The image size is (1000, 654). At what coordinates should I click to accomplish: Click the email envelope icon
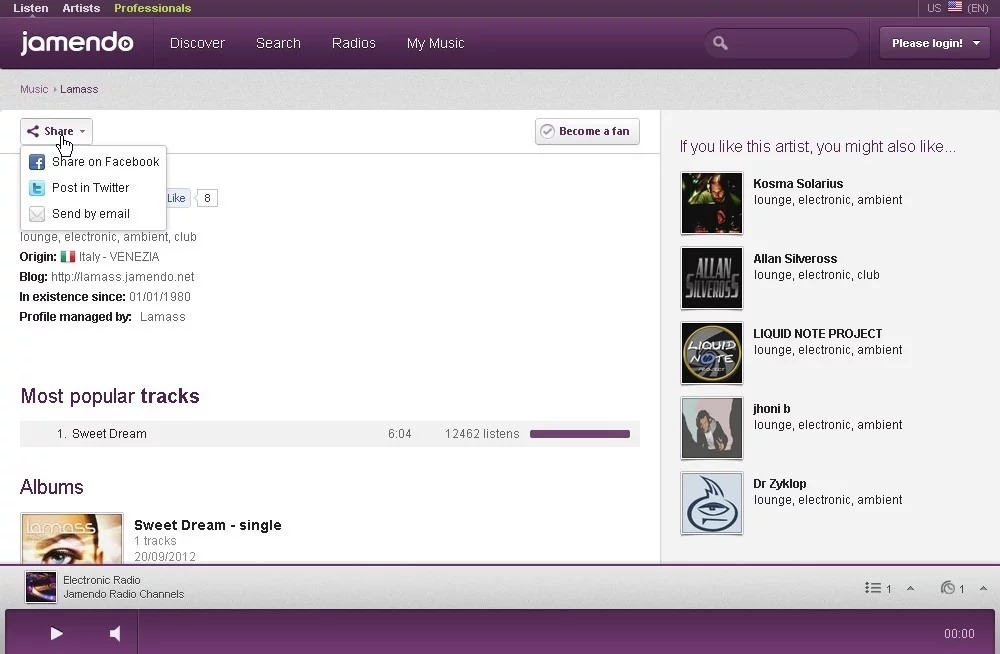tap(37, 214)
